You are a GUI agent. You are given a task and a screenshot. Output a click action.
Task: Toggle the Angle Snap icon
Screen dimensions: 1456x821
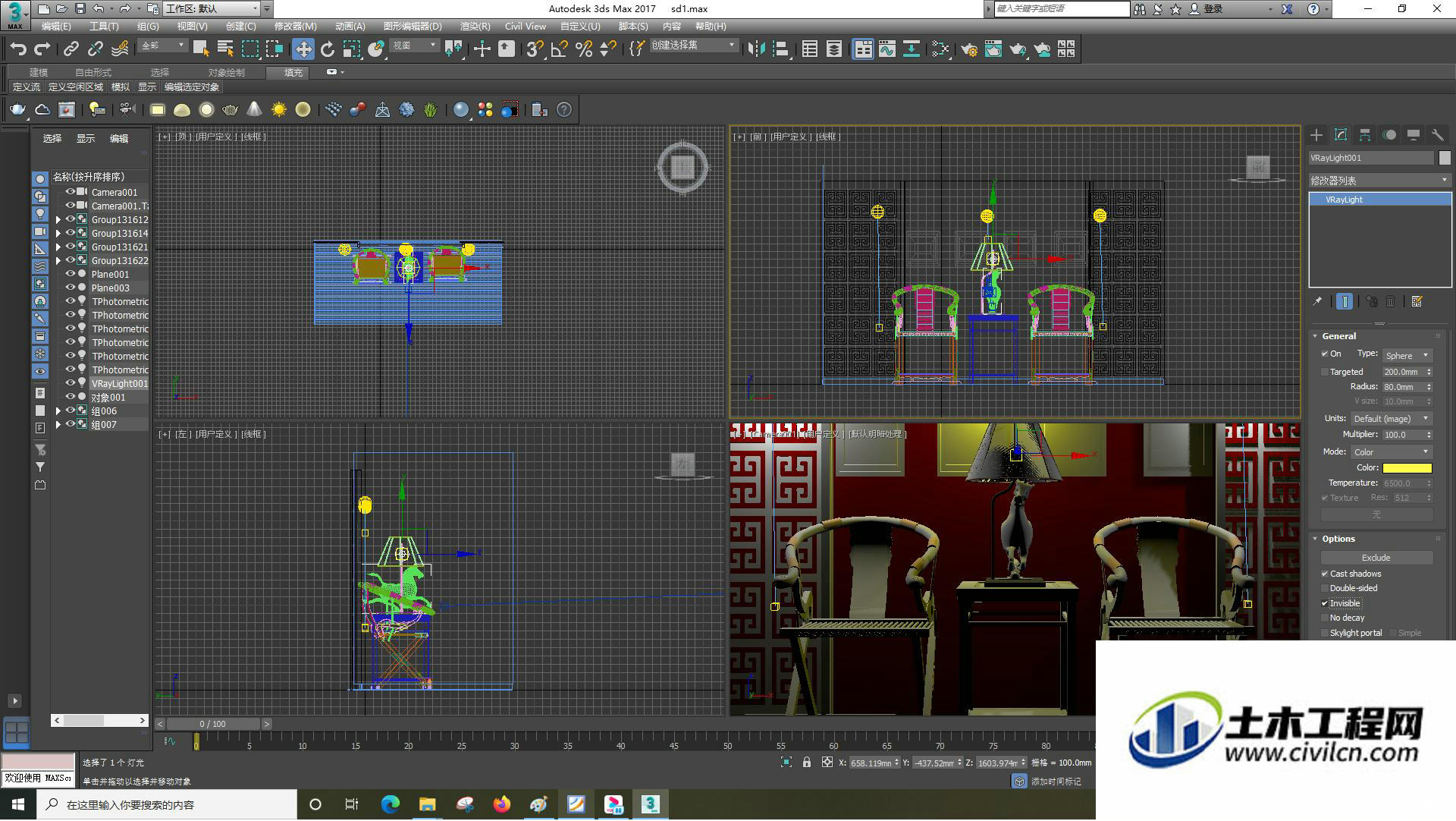560,49
